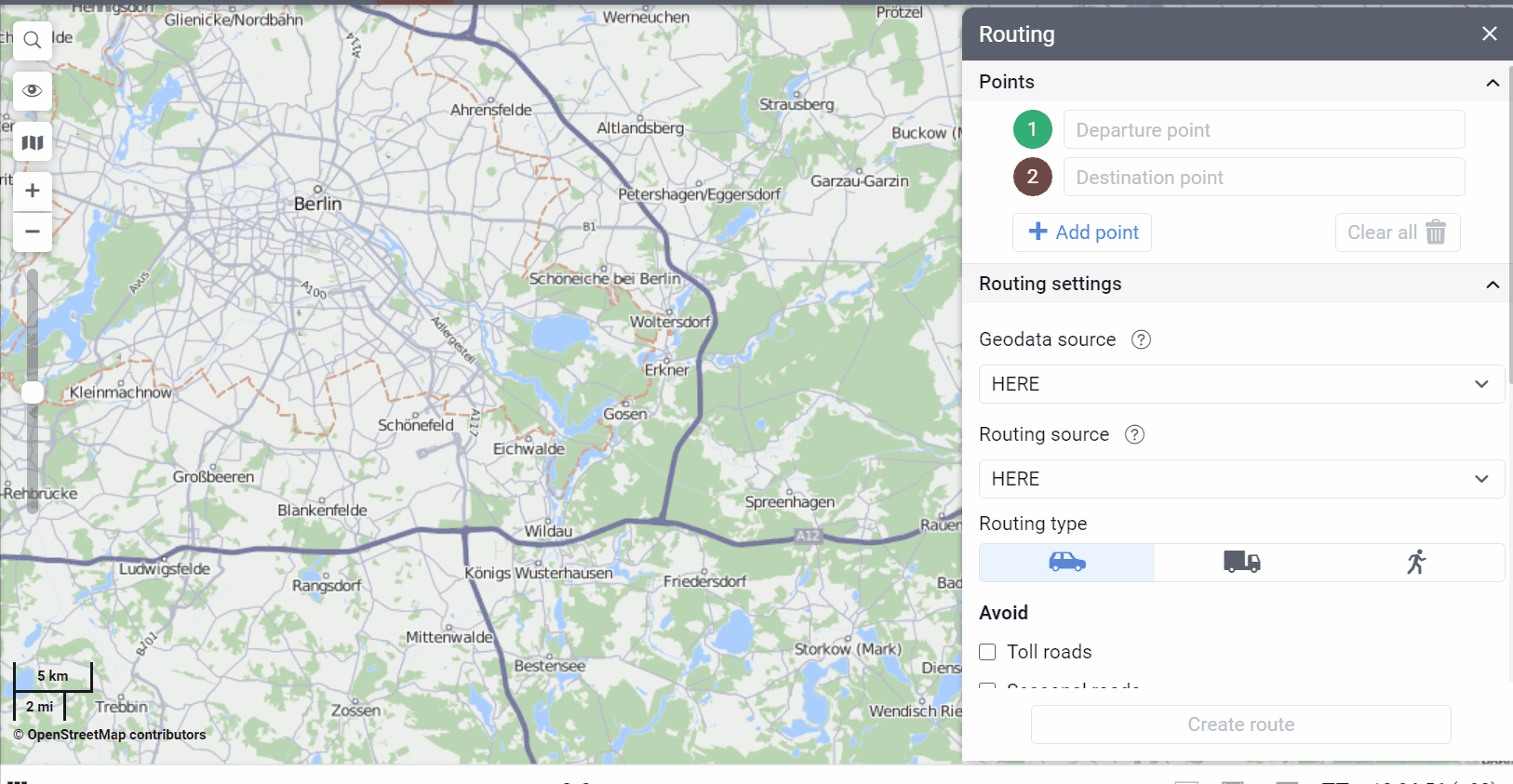
Task: Click the Departure point input field
Action: click(x=1264, y=130)
